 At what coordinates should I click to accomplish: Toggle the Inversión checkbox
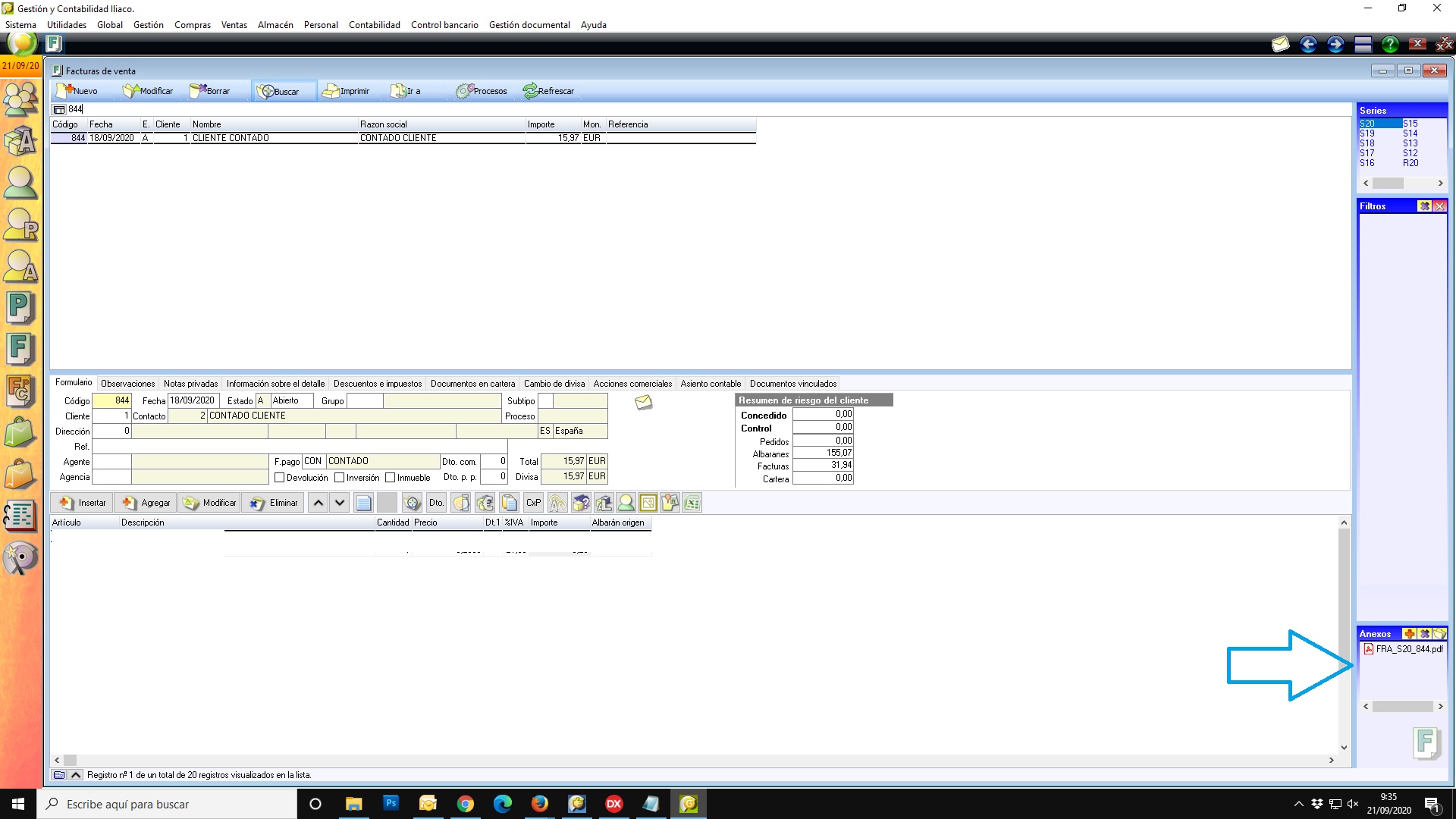(339, 478)
